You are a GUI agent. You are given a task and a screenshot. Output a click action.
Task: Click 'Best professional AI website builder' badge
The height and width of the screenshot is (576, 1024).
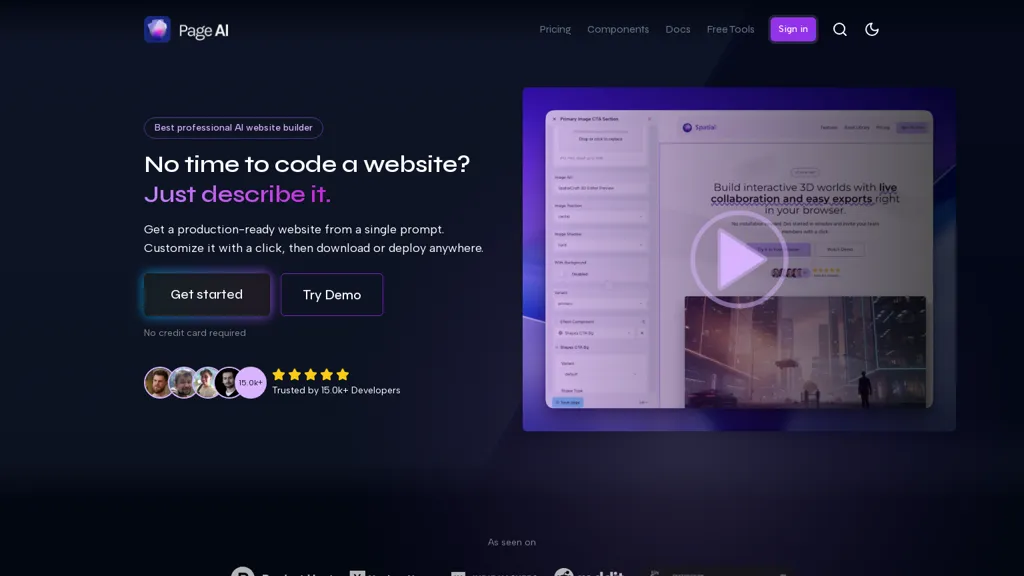(x=233, y=128)
